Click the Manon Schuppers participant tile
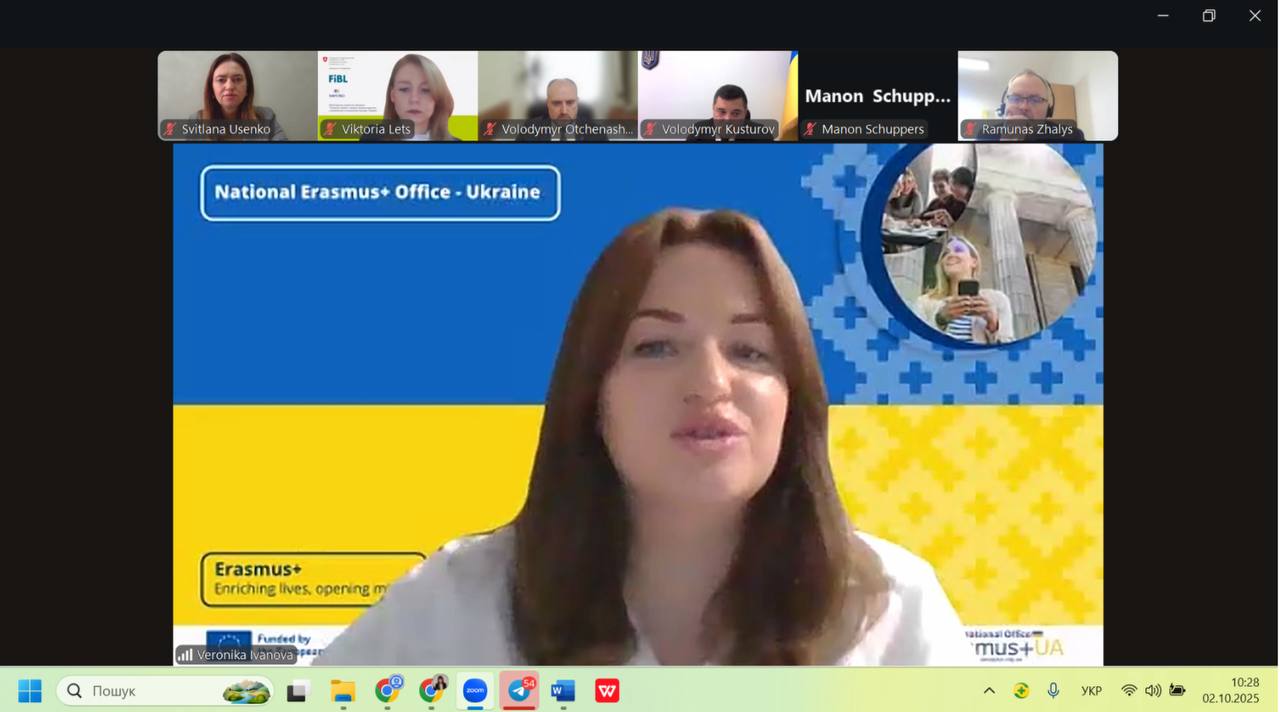 point(877,95)
